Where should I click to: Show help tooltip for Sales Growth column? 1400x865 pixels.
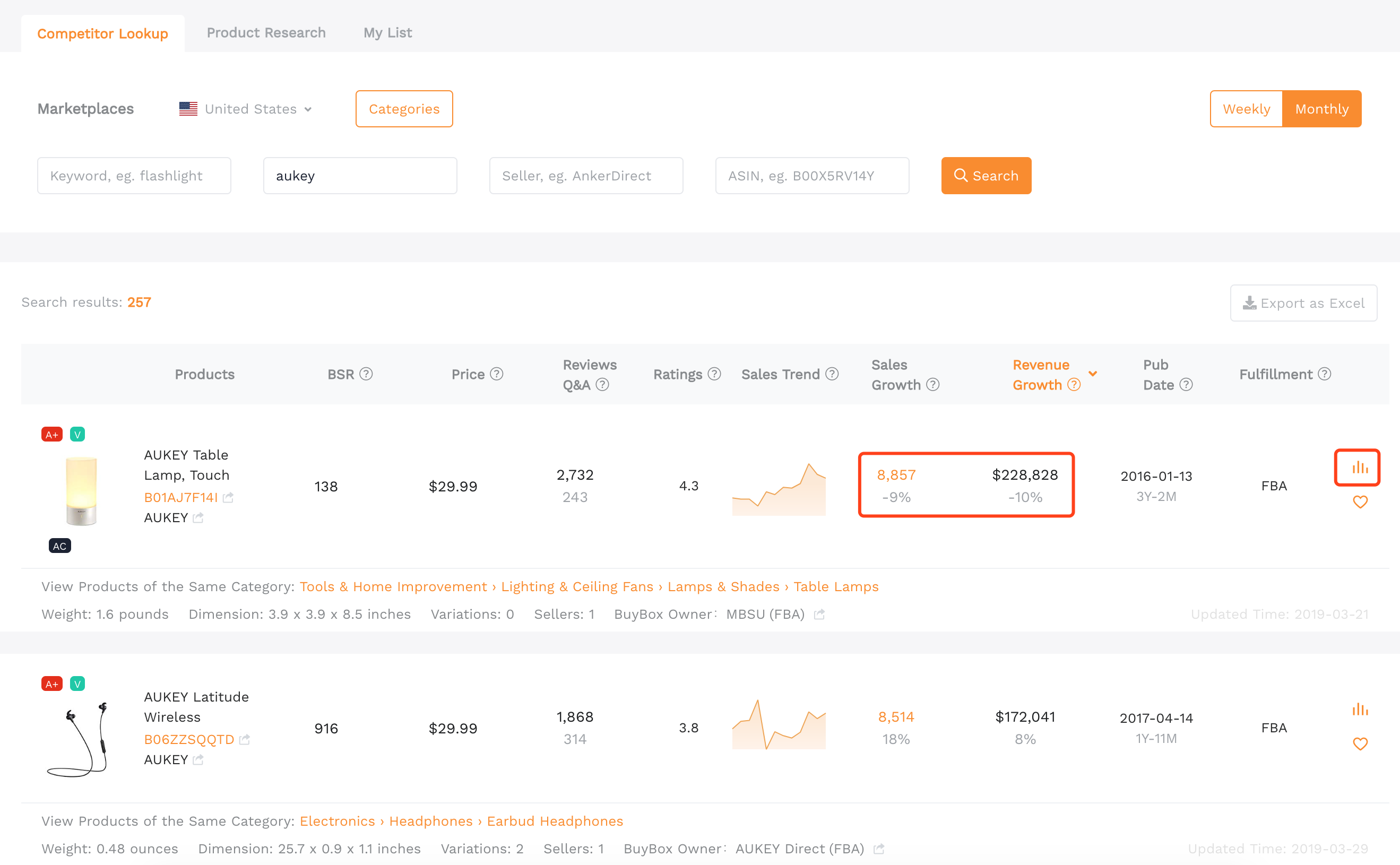click(x=932, y=384)
